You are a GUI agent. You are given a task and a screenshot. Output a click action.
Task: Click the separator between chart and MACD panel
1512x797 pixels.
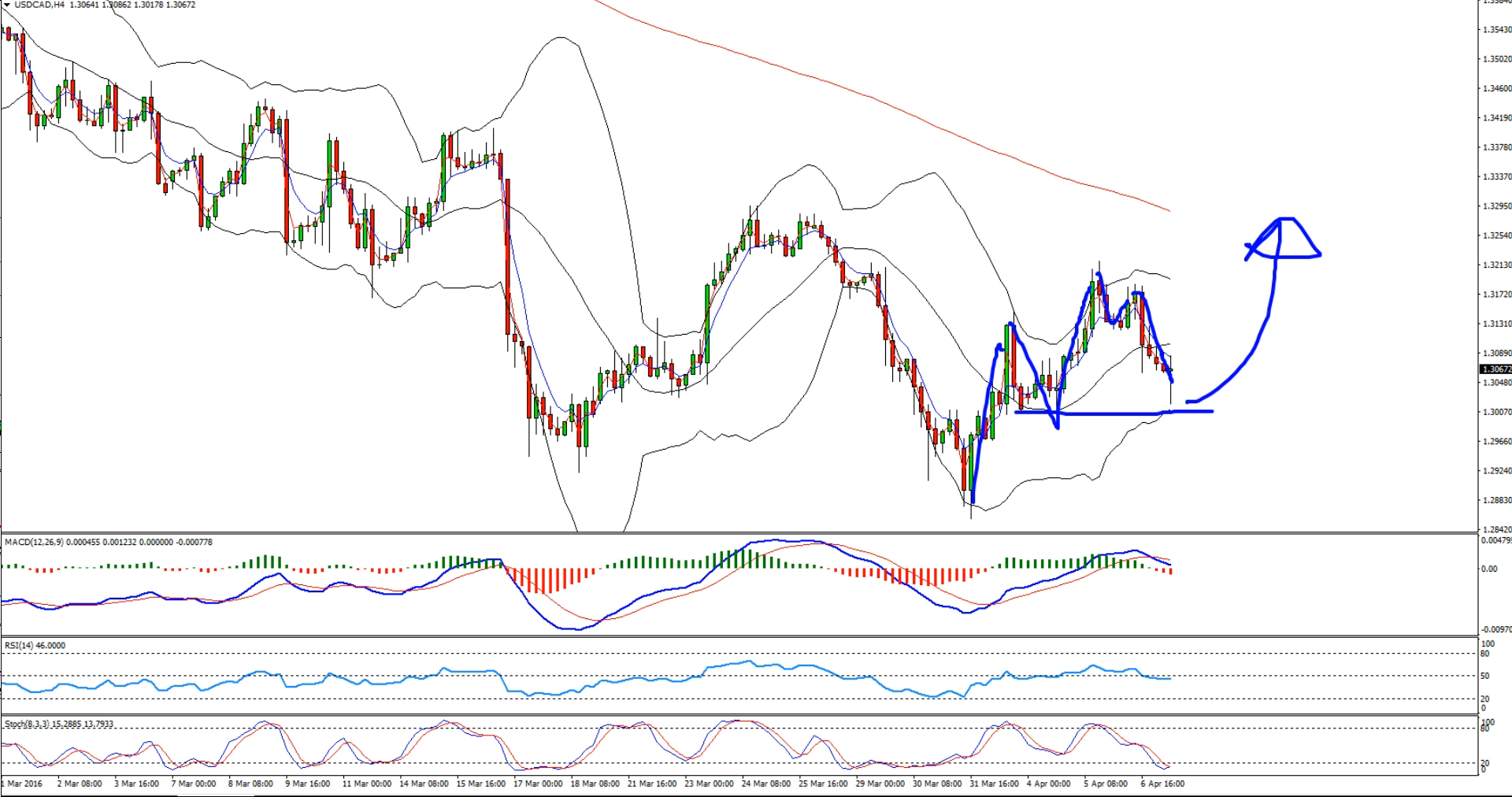[x=738, y=533]
